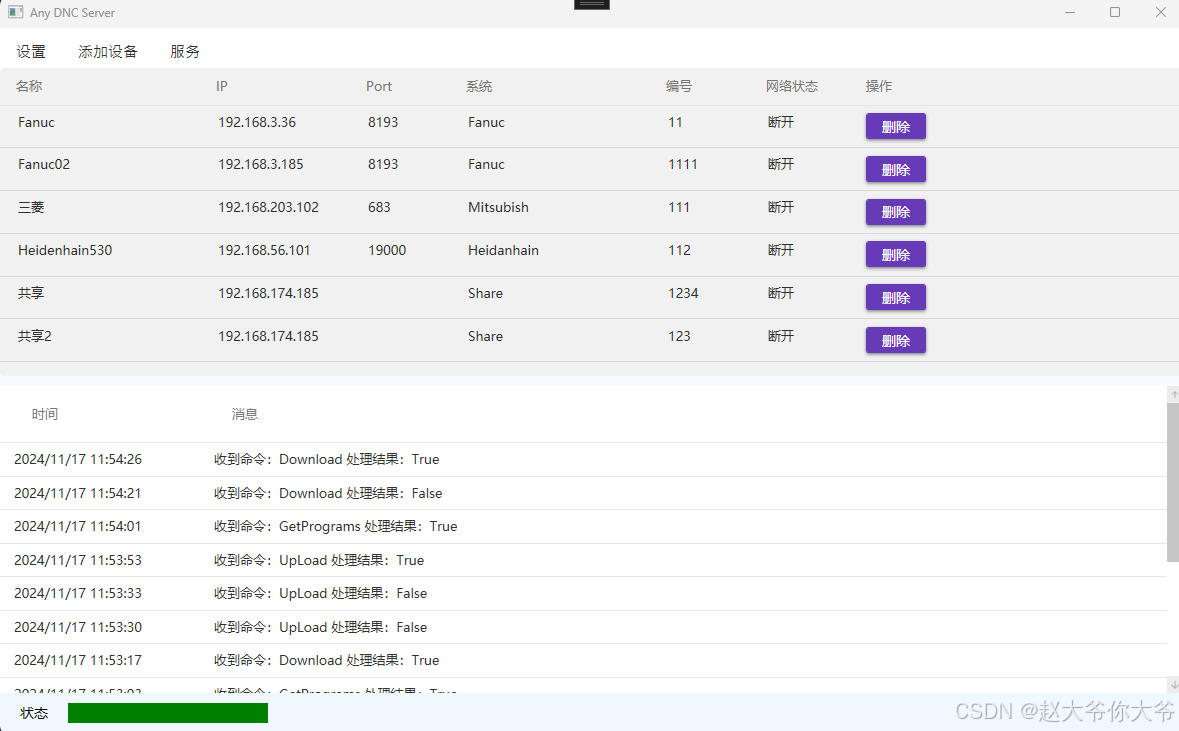Open the 设置 menu
The height and width of the screenshot is (731, 1179).
point(31,51)
